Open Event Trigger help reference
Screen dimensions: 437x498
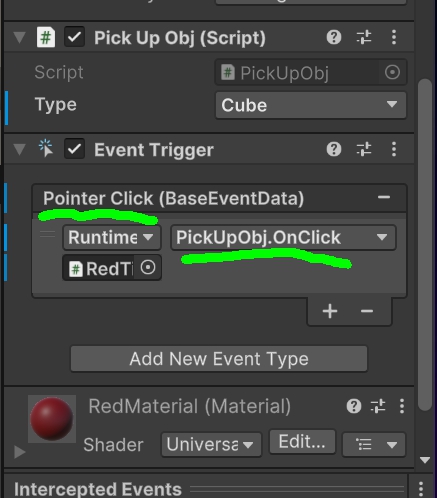click(334, 149)
